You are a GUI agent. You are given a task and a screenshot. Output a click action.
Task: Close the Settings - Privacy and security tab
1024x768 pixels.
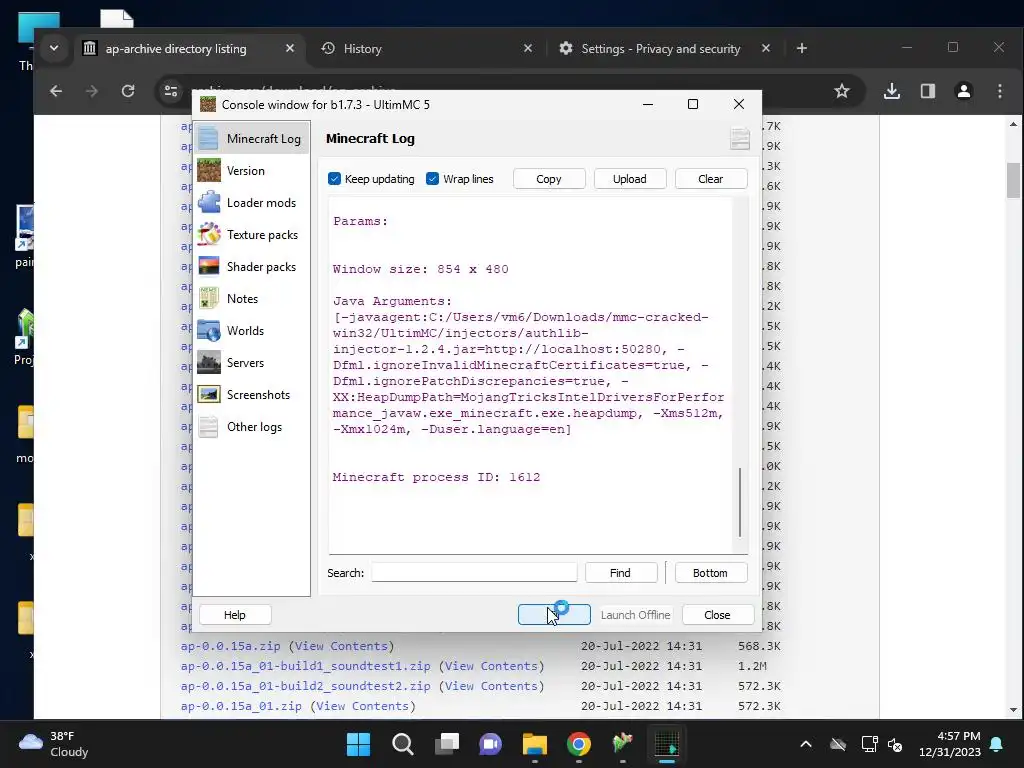(766, 48)
